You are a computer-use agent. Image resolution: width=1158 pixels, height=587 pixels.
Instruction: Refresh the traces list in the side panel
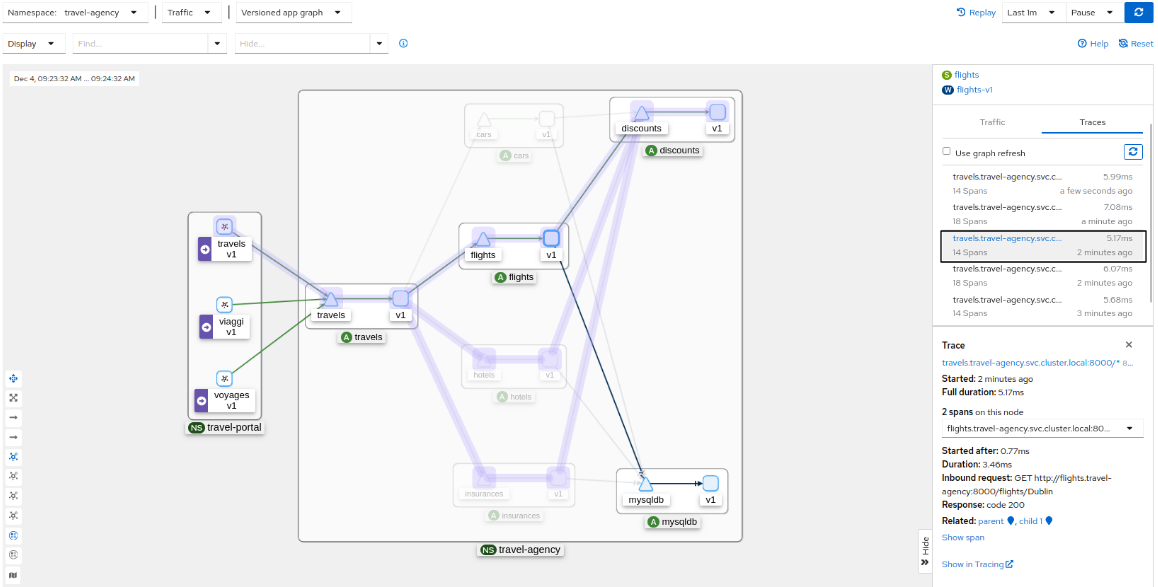click(x=1133, y=151)
